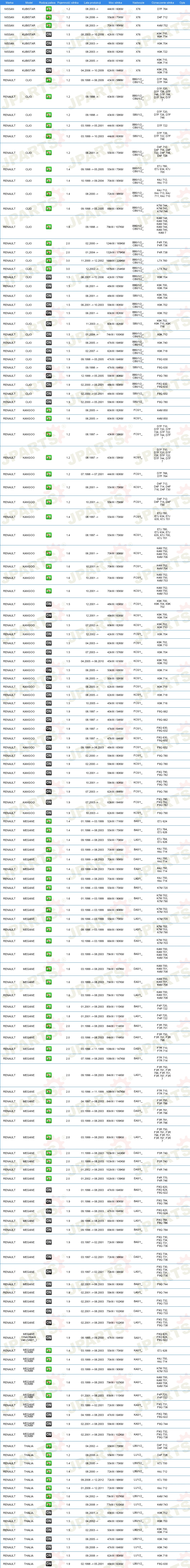The height and width of the screenshot is (1568, 190).
Task: Select power cell '124kW / 169KM'
Action: point(115,243)
